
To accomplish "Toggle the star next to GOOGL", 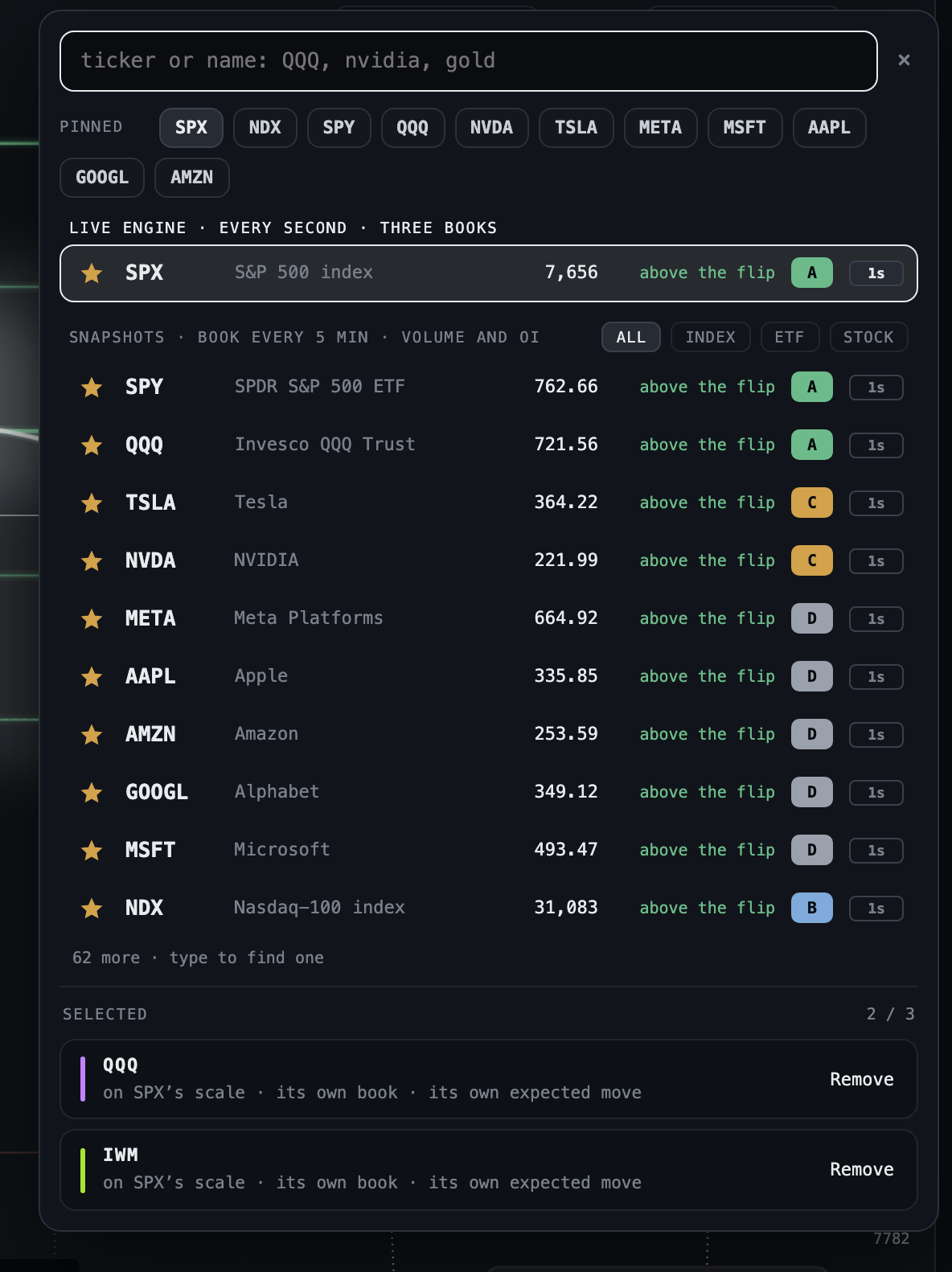I will pos(92,793).
